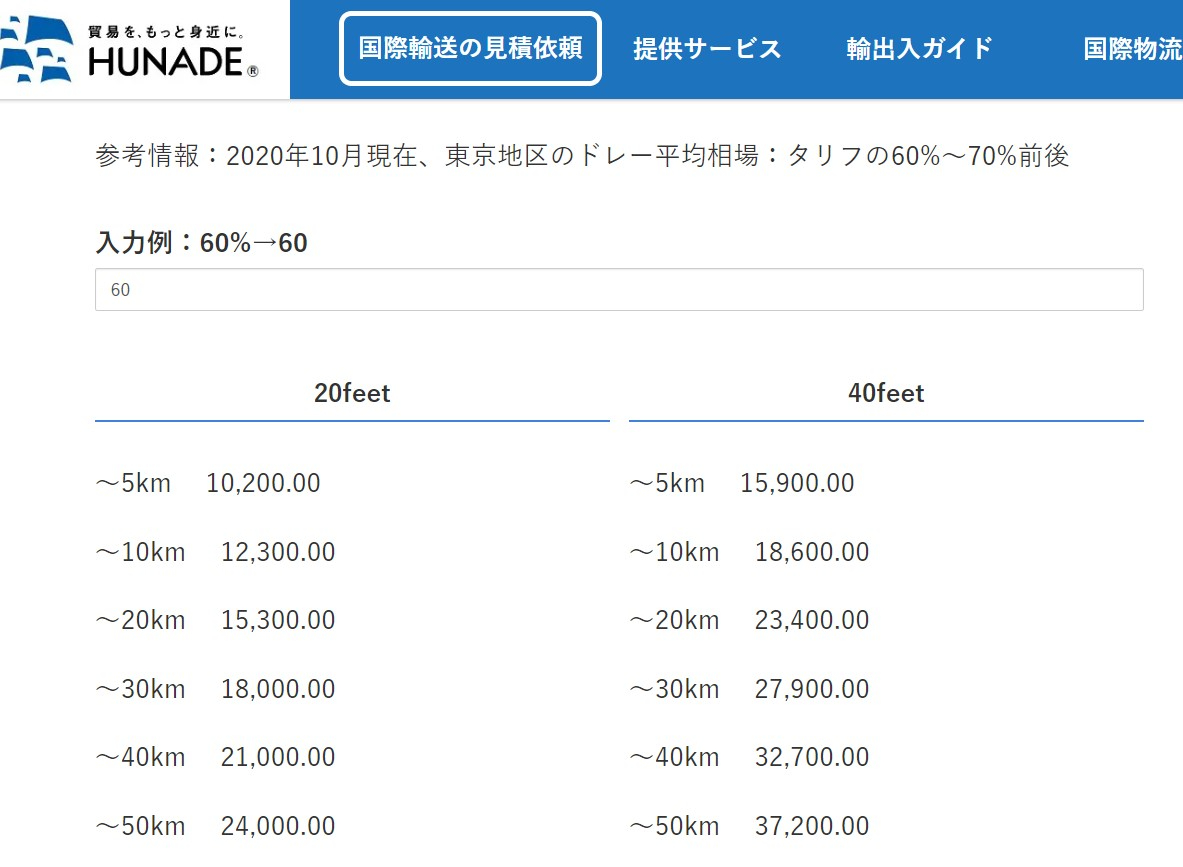1183x867 pixels.
Task: Click the 21,000.00 fare for ～40km
Action: click(x=277, y=757)
